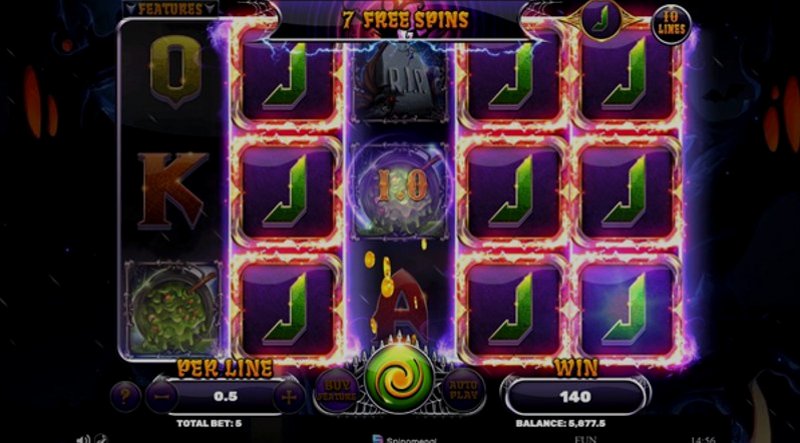Expand the Features dropdown panel

pos(170,9)
